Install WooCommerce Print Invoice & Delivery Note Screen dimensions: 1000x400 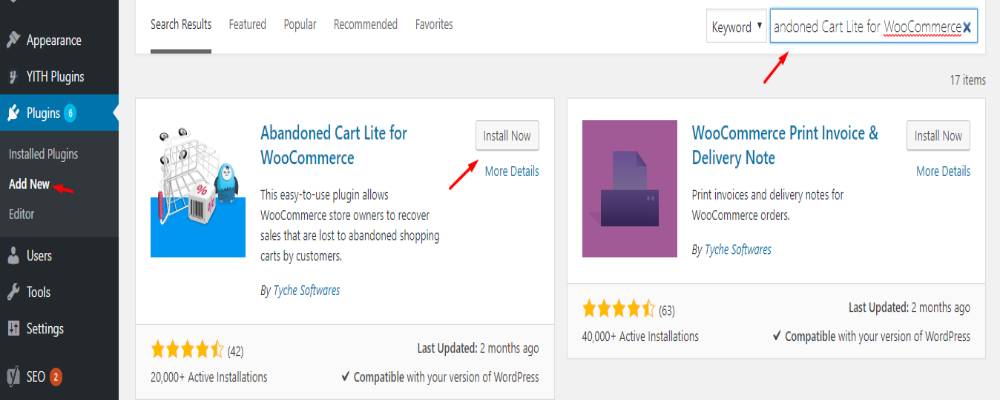tap(938, 136)
